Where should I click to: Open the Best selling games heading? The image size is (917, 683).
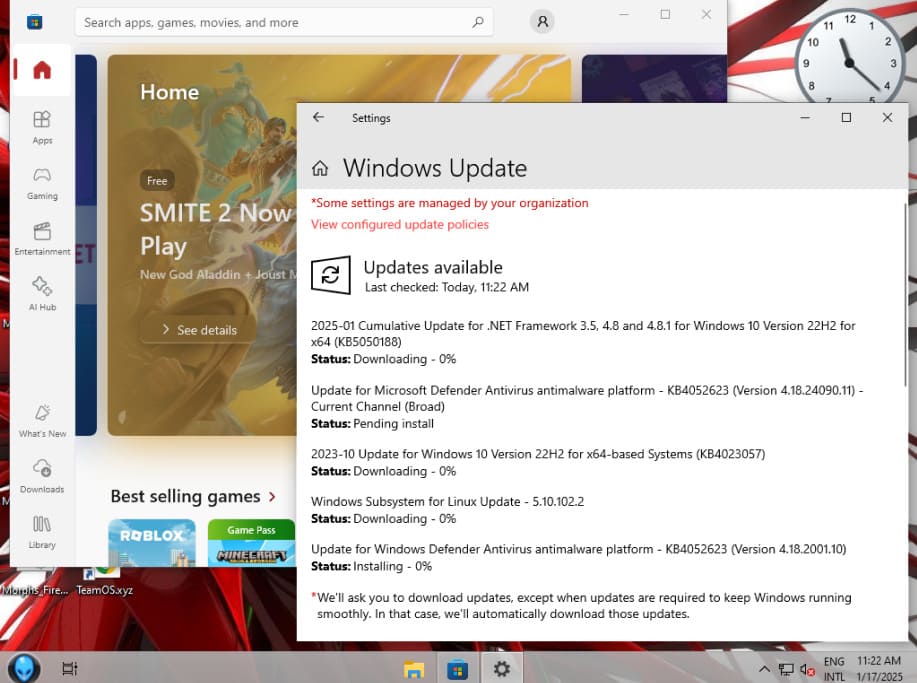185,496
